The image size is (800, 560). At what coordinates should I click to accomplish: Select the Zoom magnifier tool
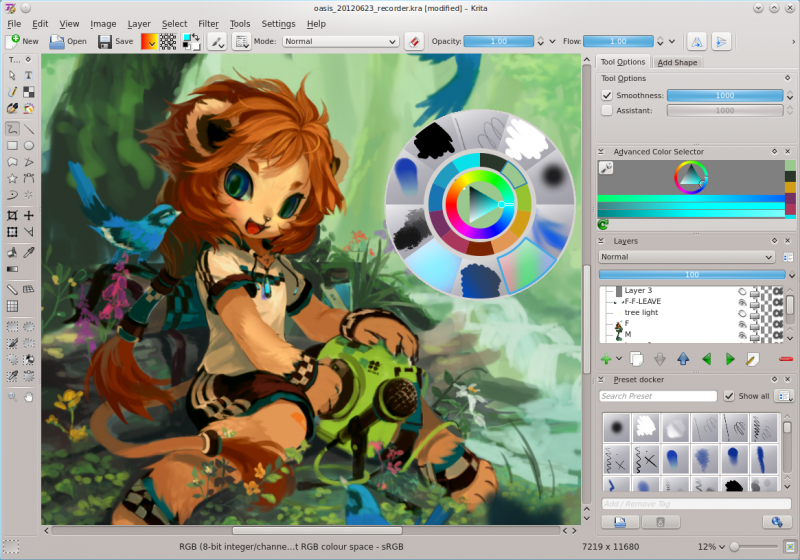[x=12, y=397]
